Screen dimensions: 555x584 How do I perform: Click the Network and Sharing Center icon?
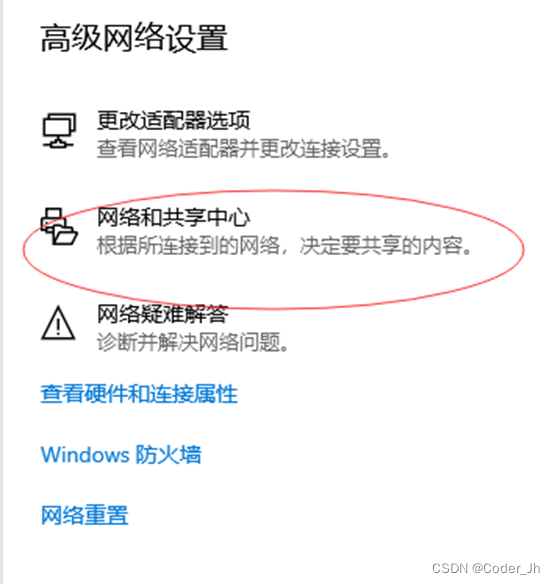59,226
